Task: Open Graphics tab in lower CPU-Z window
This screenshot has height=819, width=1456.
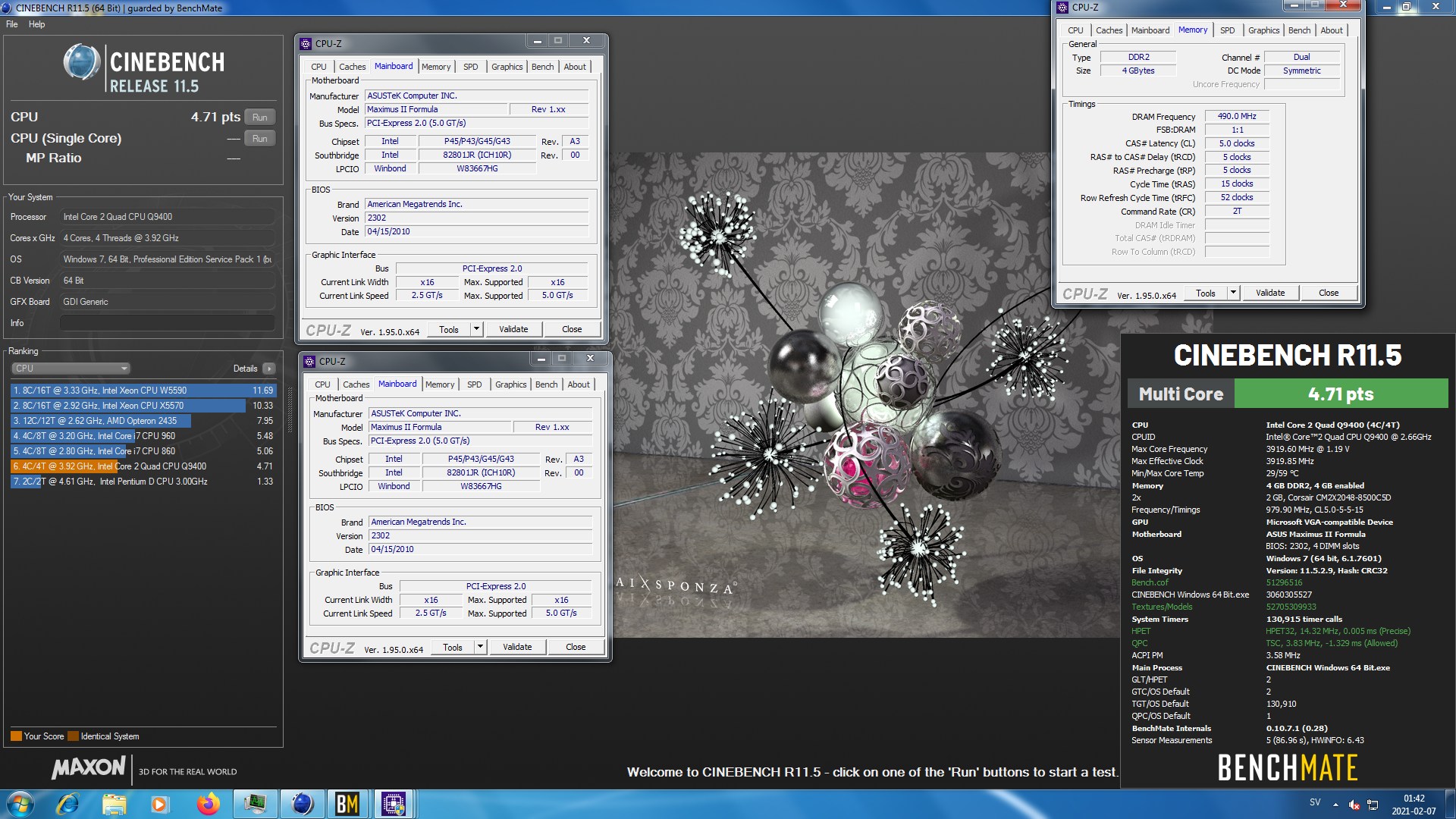Action: tap(511, 384)
